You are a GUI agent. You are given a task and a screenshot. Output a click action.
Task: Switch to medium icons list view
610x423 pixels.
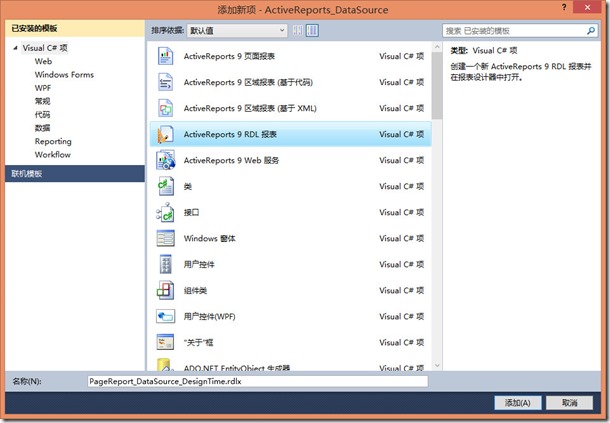312,30
